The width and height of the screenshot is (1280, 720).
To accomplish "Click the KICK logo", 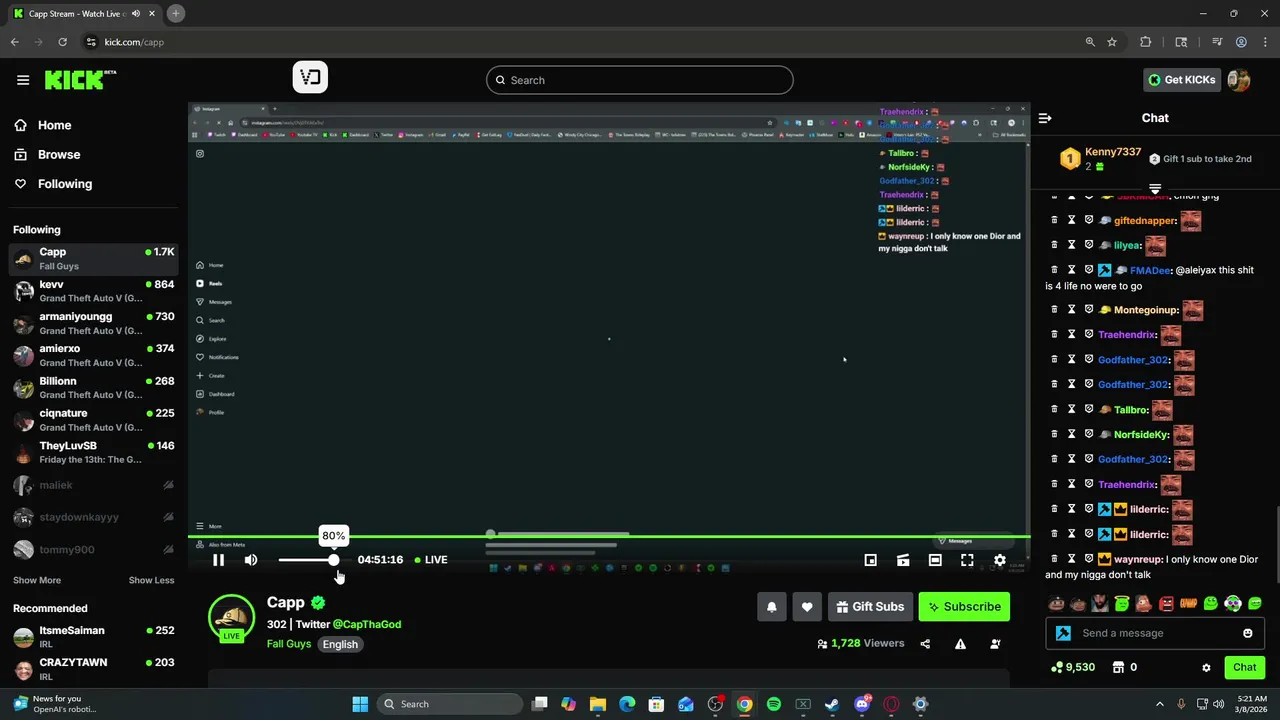I will pos(80,80).
